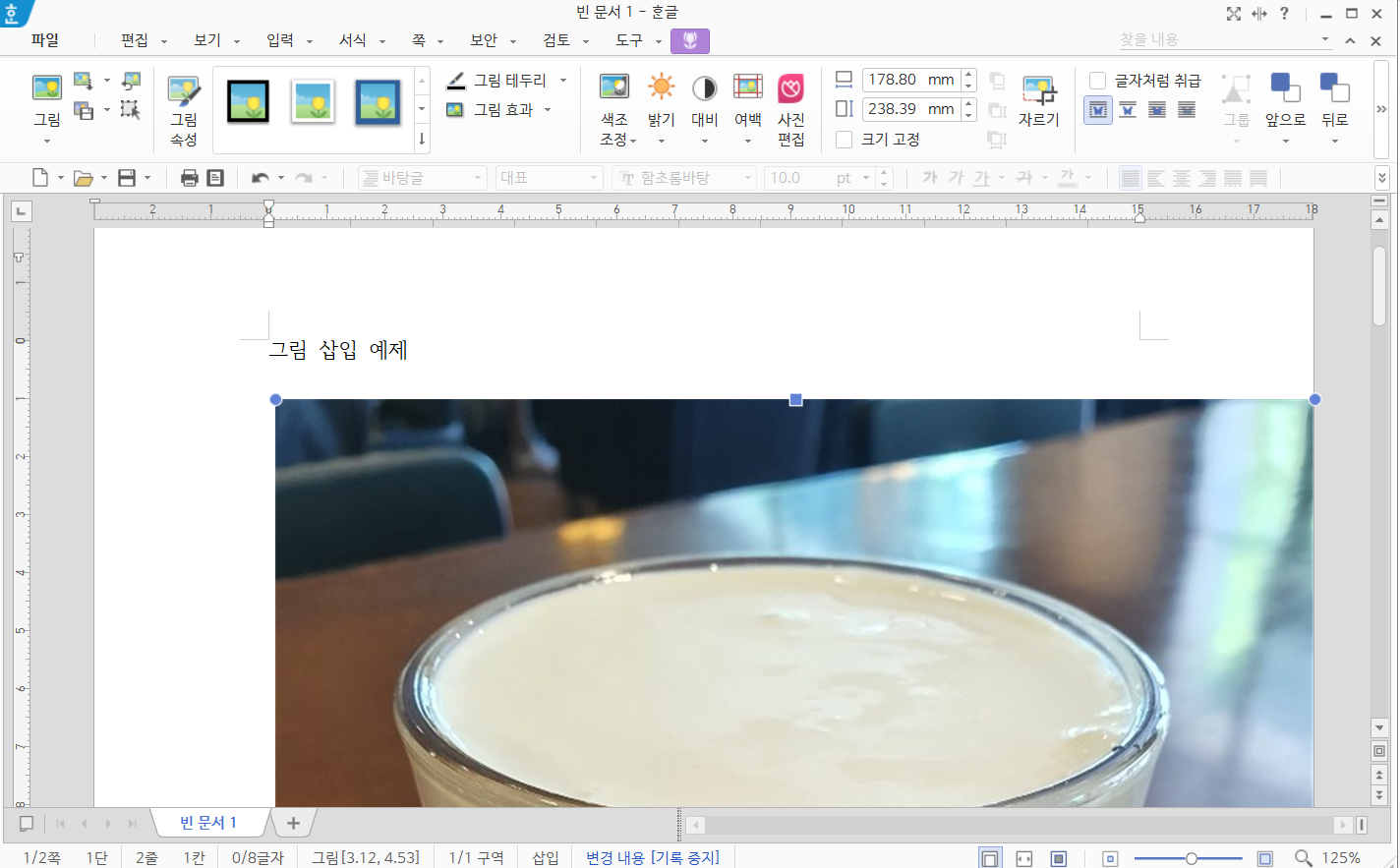Screen dimensions: 1400x868
Task: Click the 검토 menu label
Action: click(556, 40)
